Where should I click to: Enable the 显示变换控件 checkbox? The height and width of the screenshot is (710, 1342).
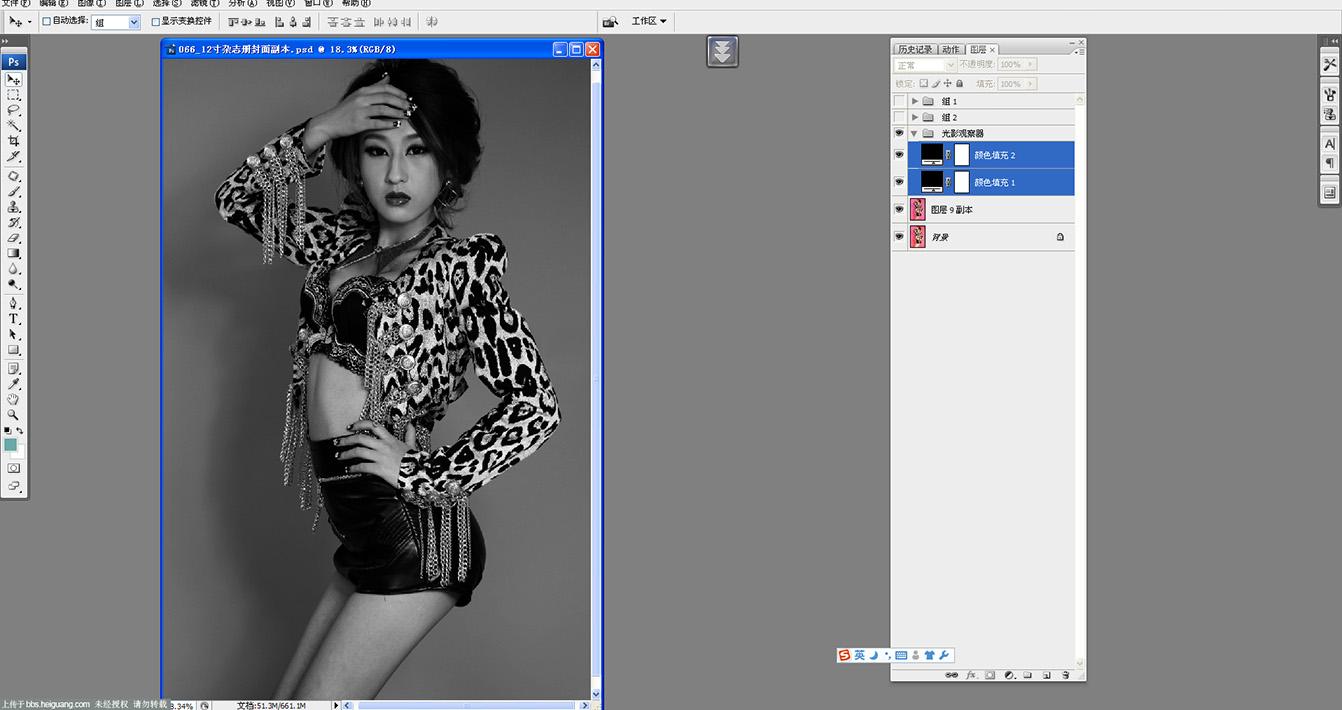pyautogui.click(x=155, y=21)
